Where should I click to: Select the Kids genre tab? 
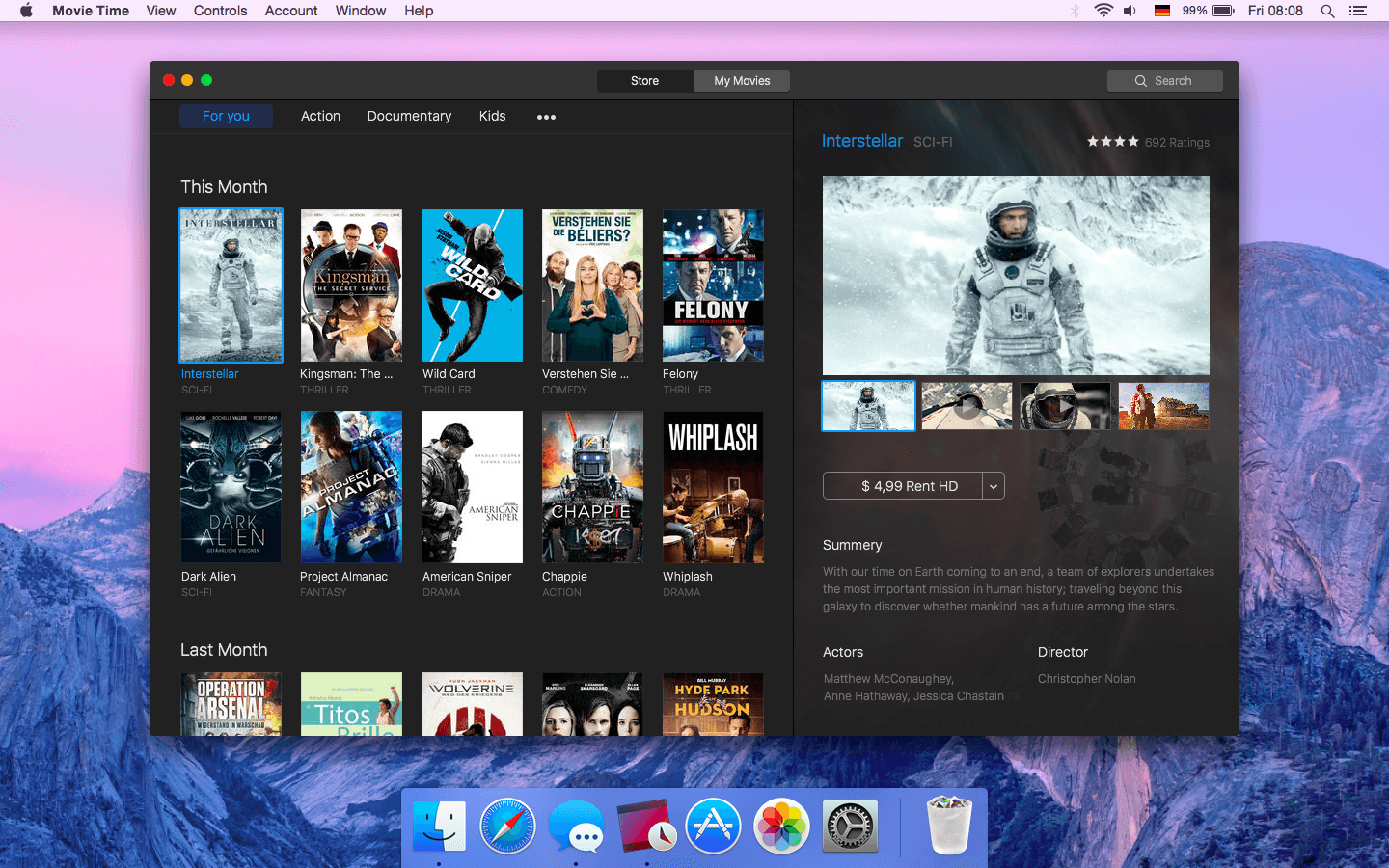click(x=492, y=116)
